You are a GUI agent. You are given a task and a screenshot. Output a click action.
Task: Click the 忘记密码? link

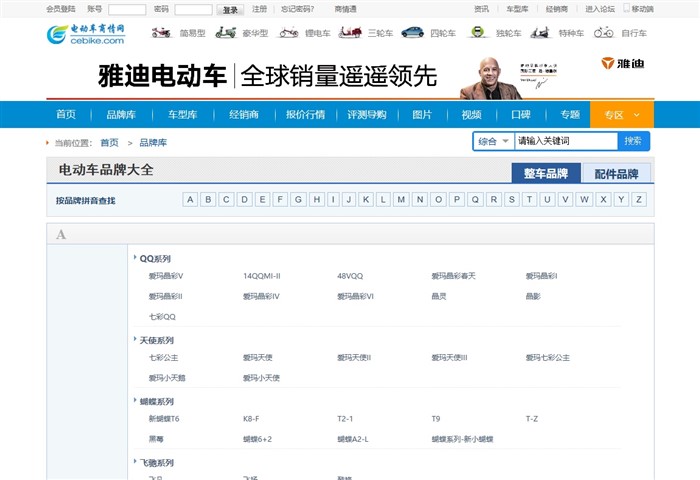tap(297, 9)
